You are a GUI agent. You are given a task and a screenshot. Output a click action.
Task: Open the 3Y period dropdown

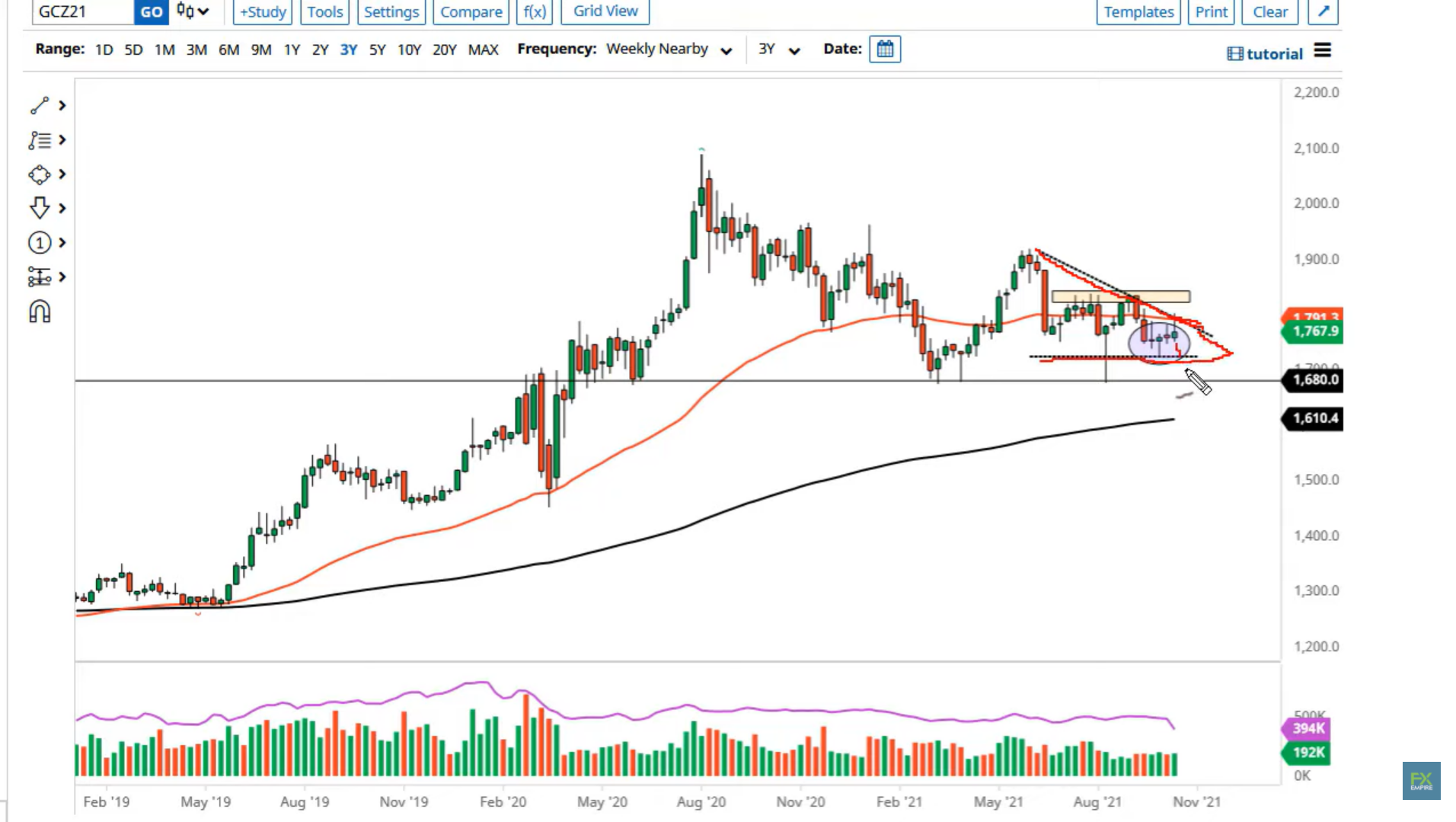pyautogui.click(x=779, y=50)
